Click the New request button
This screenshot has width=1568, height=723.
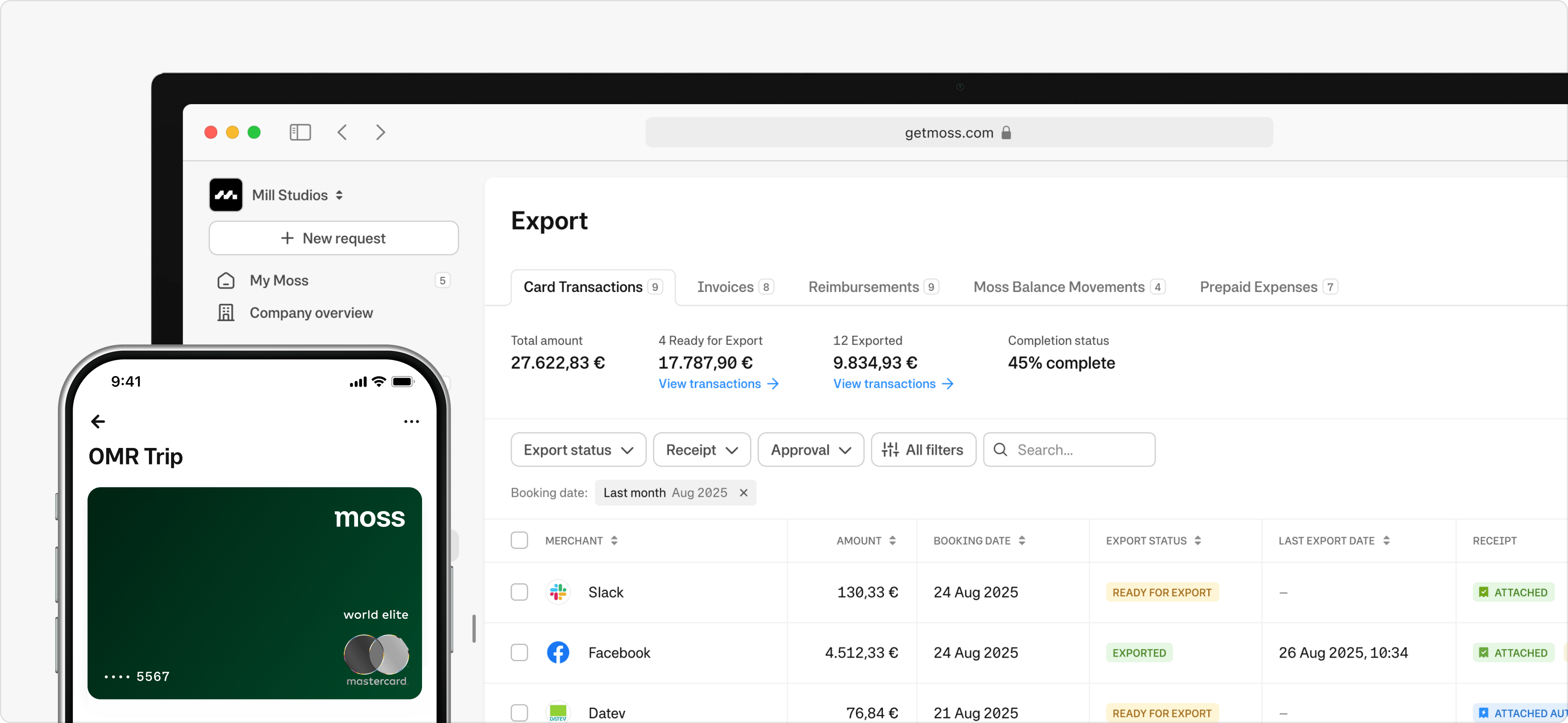point(334,238)
